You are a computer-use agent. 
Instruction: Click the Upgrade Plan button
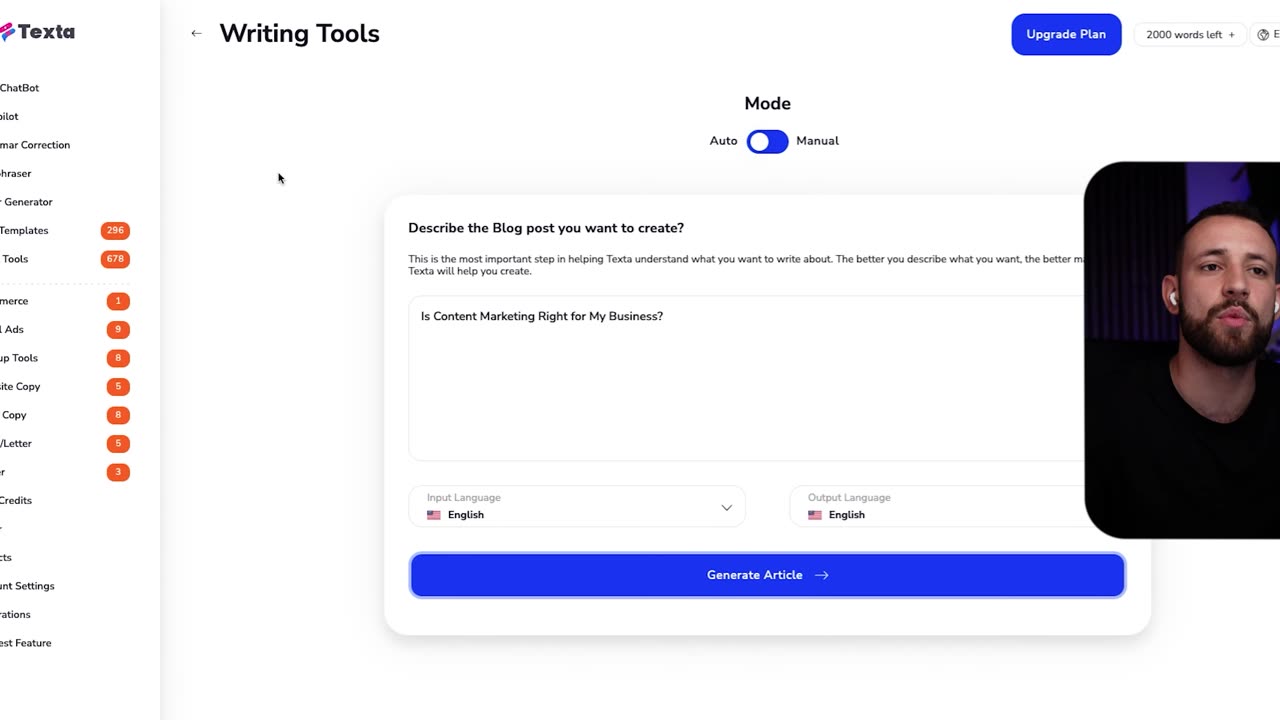point(1066,35)
